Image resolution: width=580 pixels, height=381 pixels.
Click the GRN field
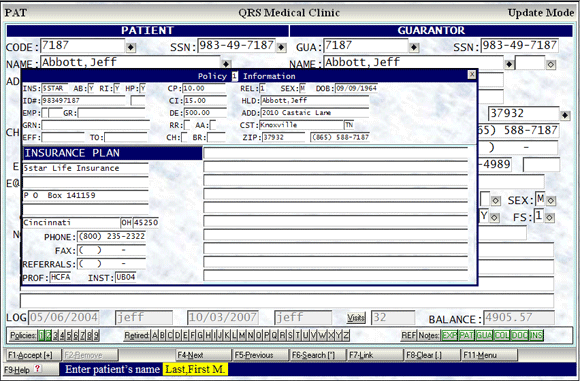coord(95,125)
